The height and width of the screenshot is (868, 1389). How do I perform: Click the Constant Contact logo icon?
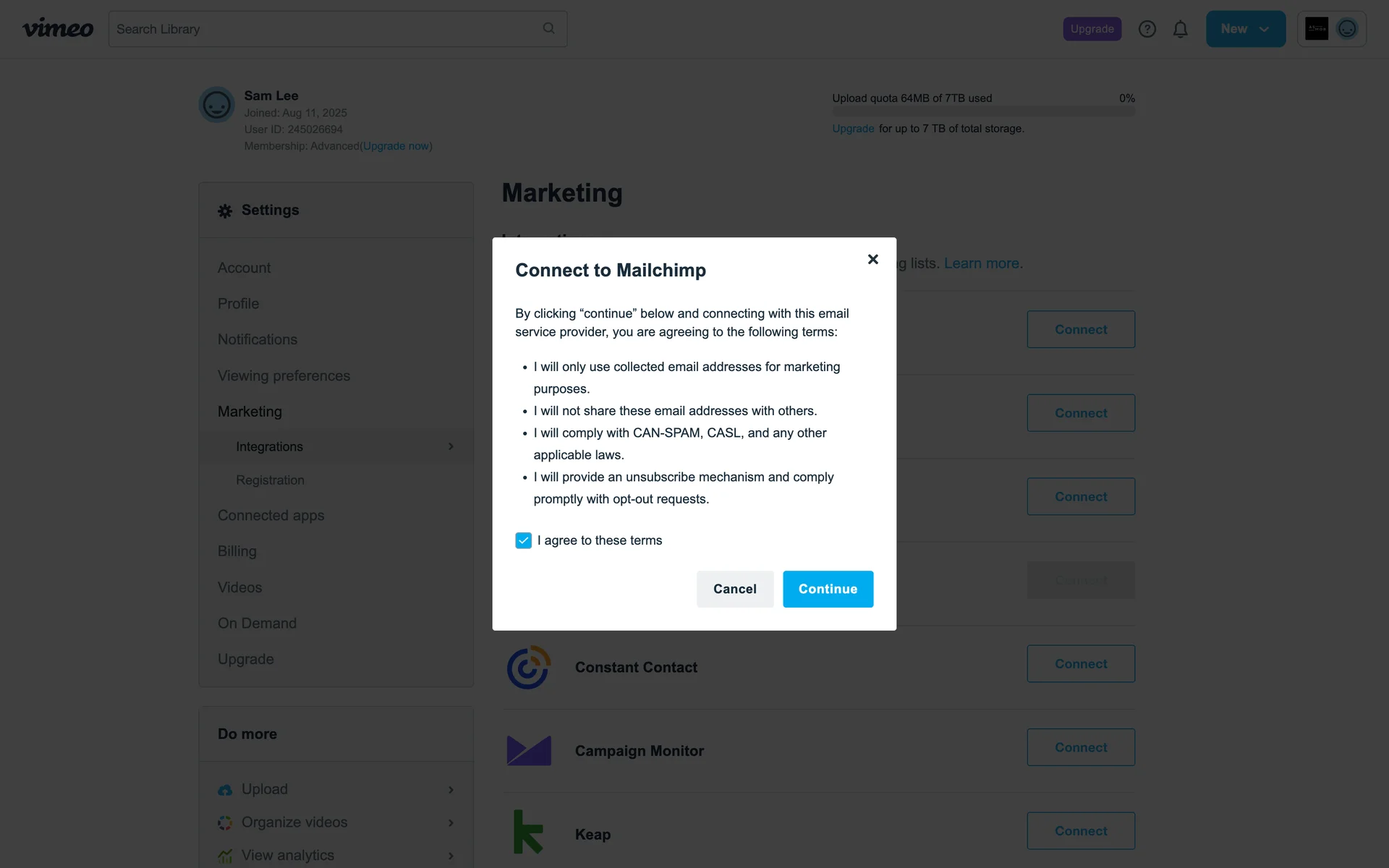tap(528, 667)
